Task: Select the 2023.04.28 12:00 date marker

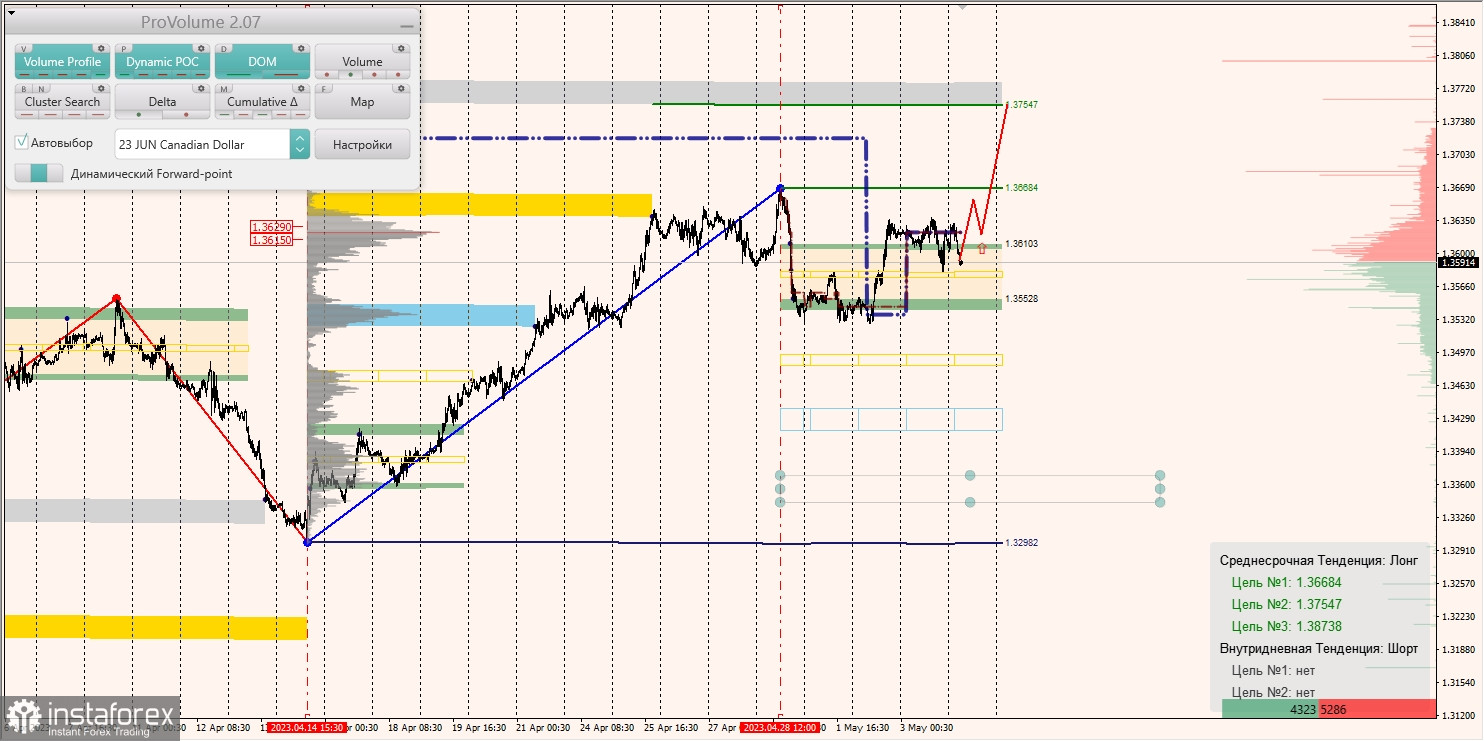Action: click(780, 728)
